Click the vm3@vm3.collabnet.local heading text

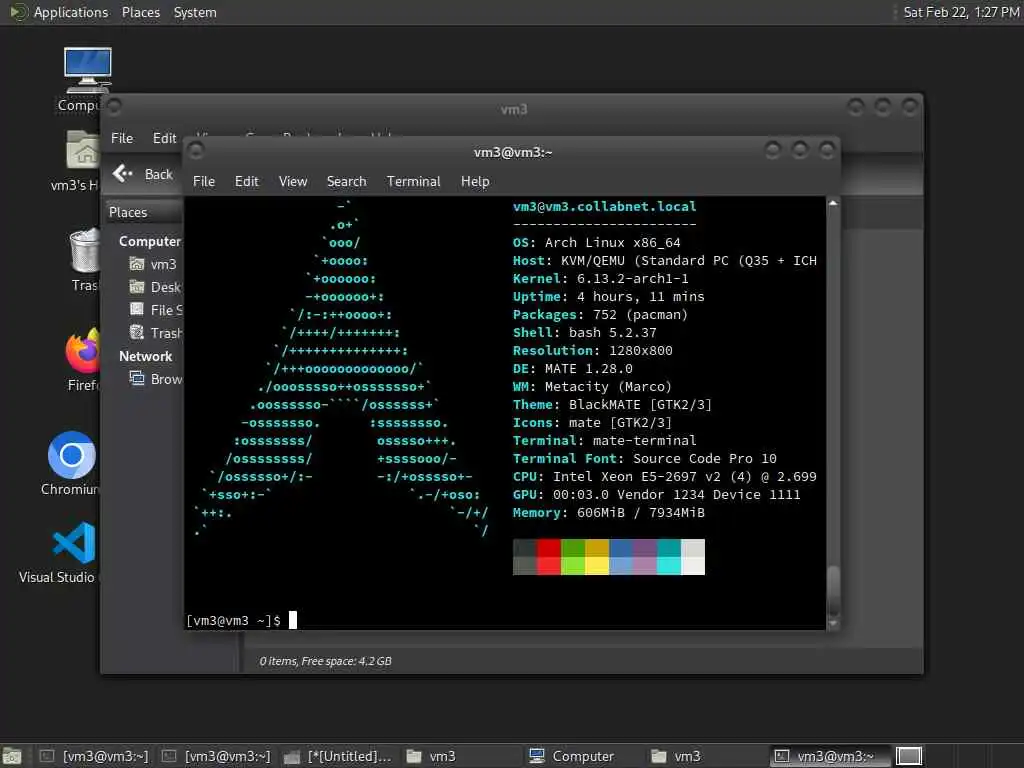point(604,206)
